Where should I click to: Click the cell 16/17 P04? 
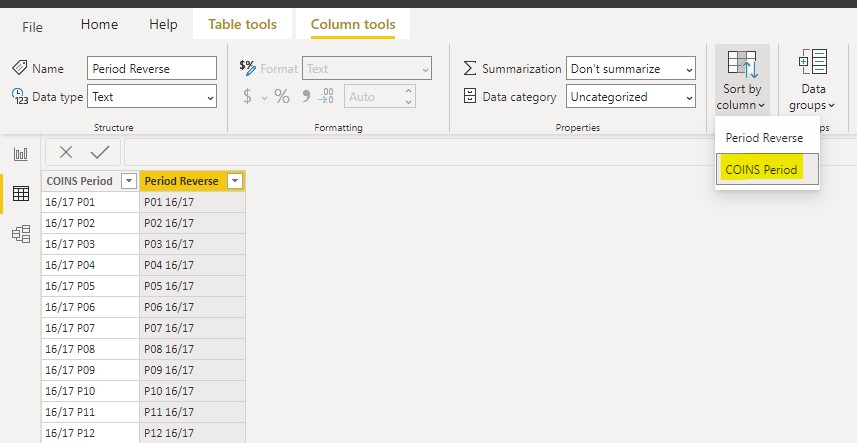pos(90,265)
